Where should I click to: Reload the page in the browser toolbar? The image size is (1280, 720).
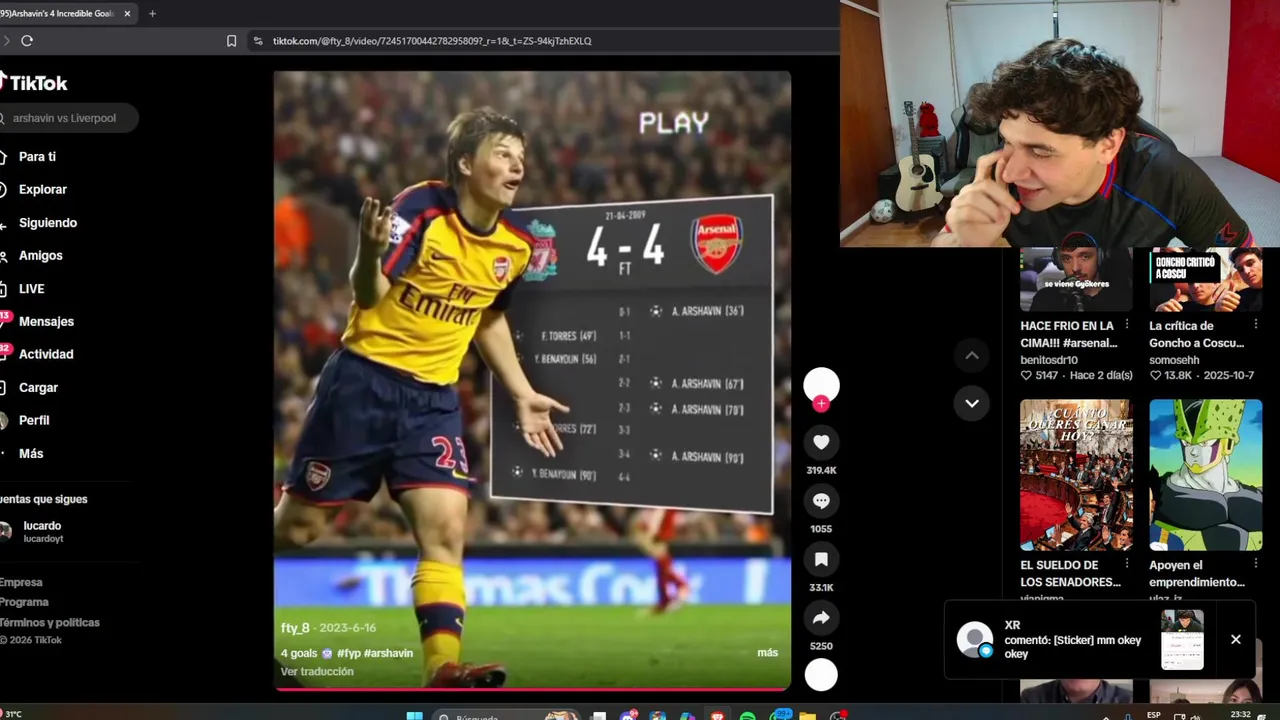click(27, 41)
